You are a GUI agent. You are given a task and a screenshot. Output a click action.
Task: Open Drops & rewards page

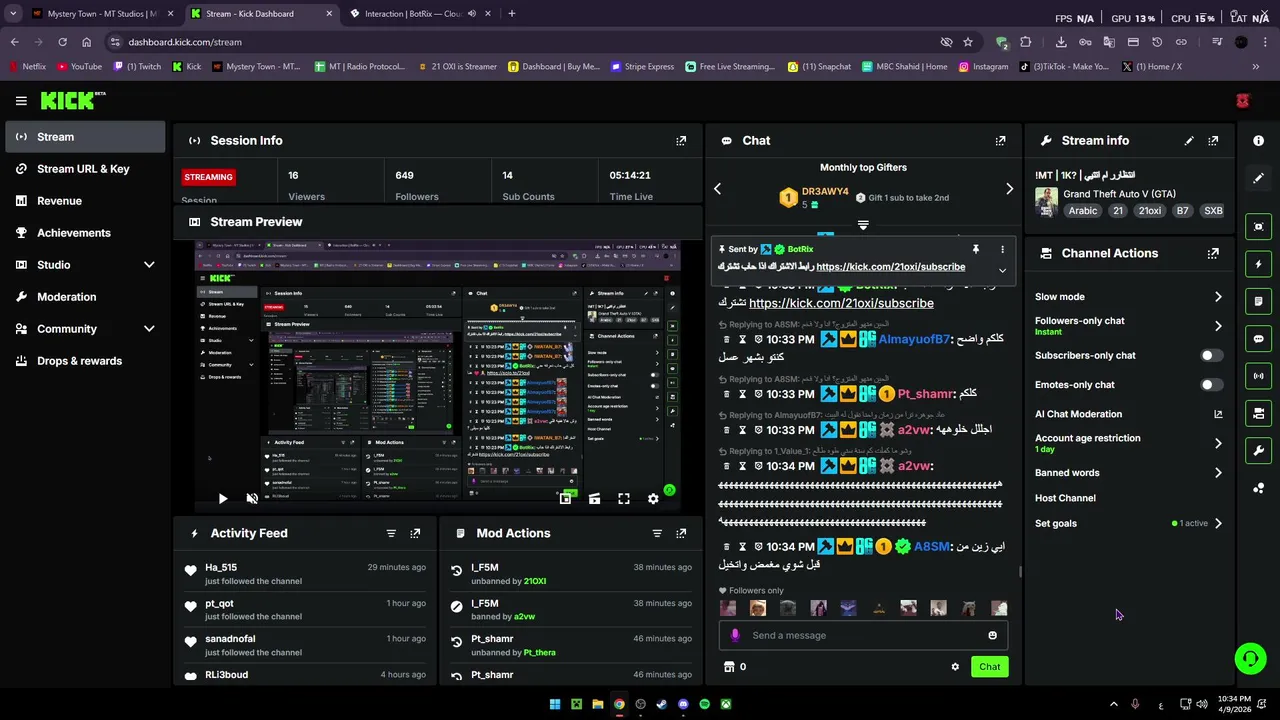(86, 361)
